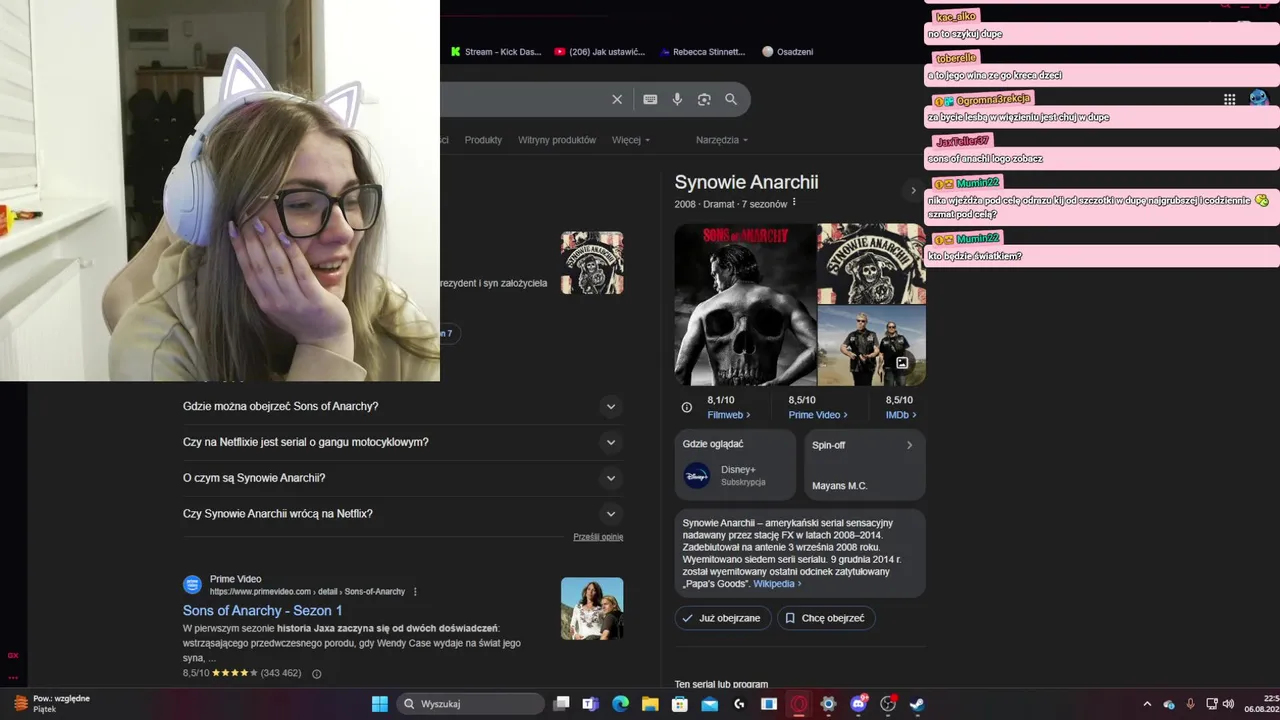Open Synowie Anarchii reaper logo image in panel
The image size is (1280, 720).
point(871,263)
